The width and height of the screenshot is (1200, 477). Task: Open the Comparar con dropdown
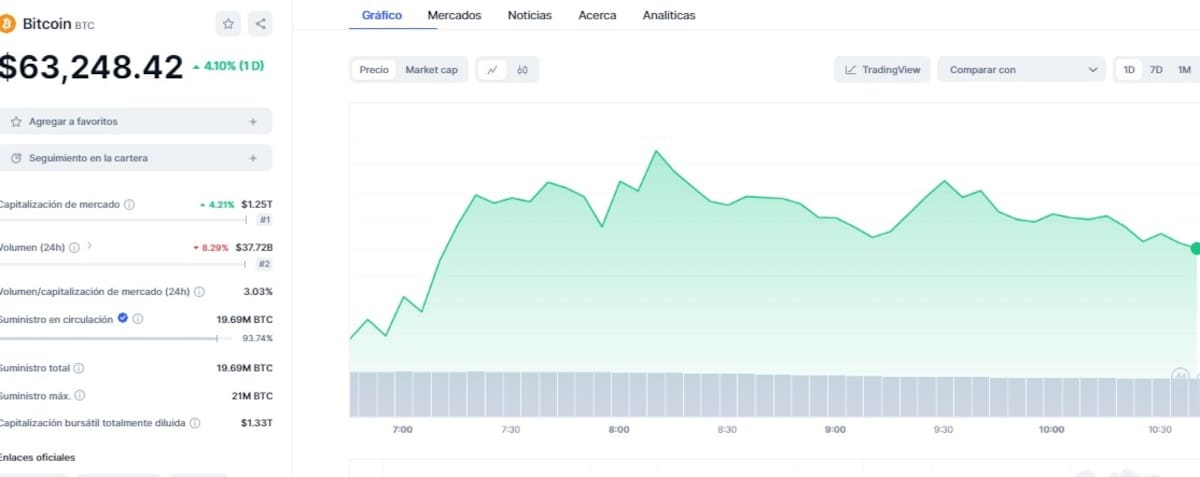(x=1021, y=70)
